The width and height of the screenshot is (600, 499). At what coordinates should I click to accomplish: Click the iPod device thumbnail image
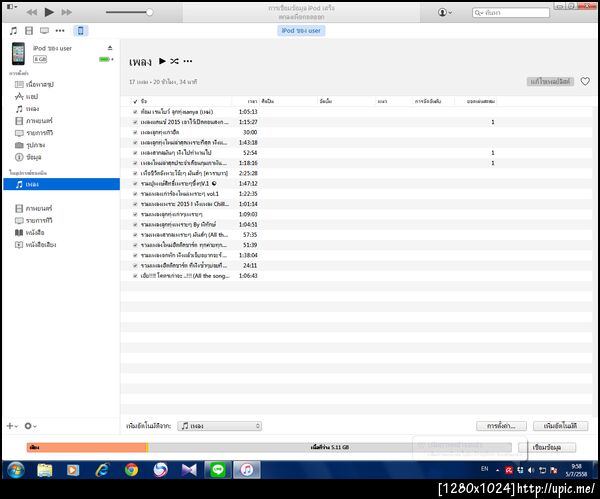[18, 54]
